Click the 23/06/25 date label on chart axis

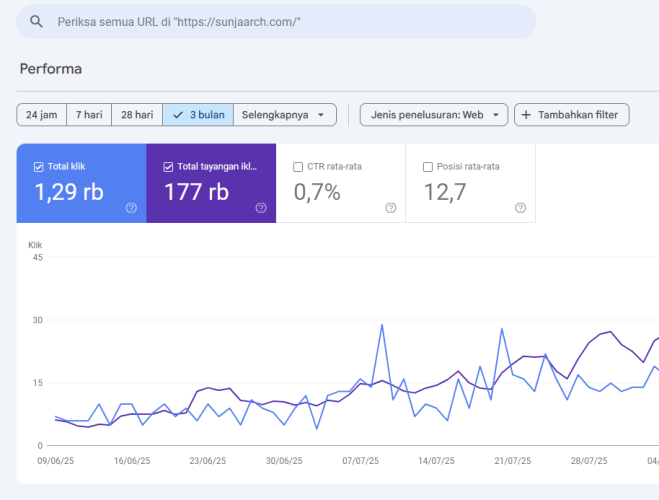208,461
